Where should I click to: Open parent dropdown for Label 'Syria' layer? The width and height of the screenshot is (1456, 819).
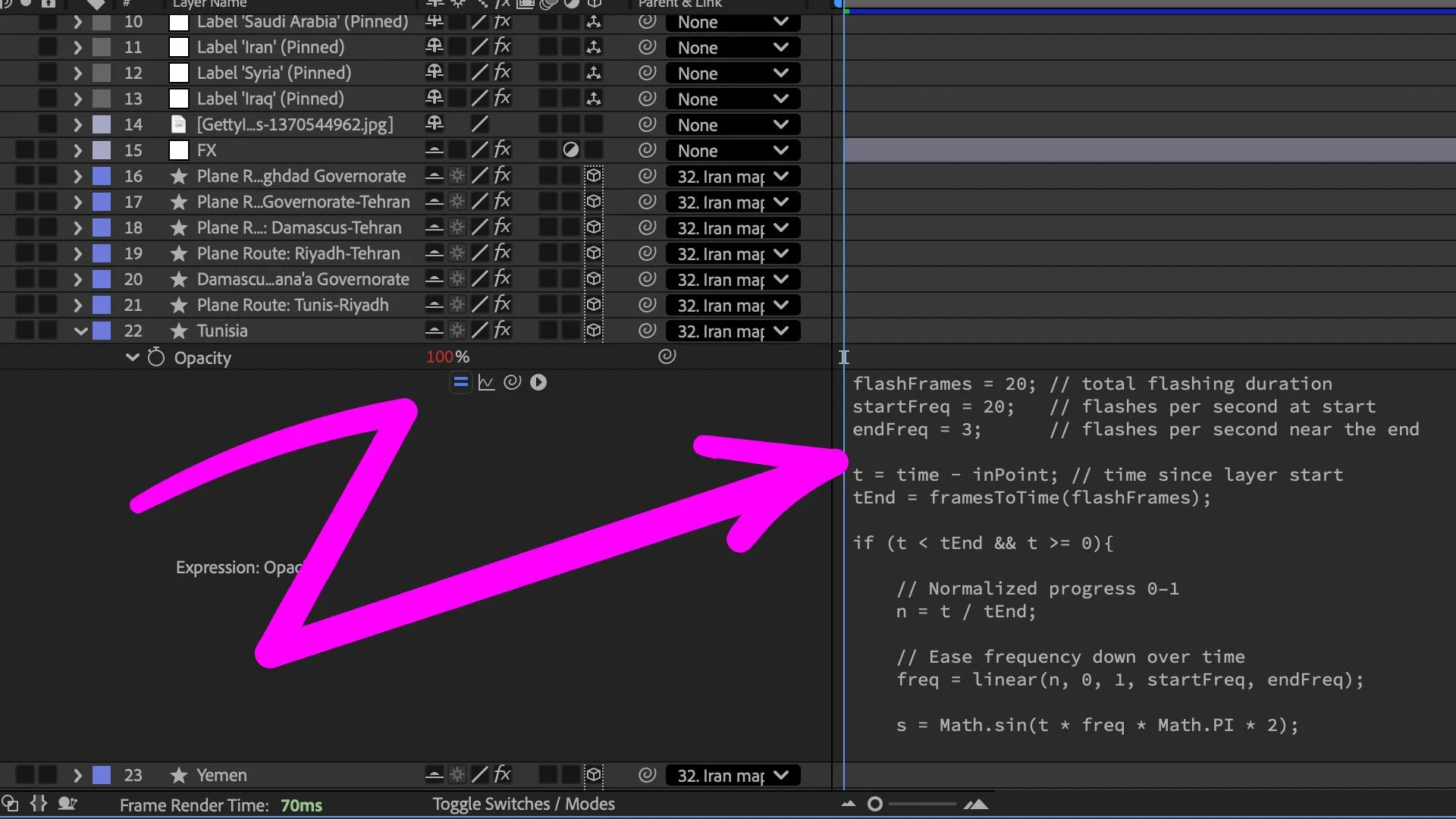732,74
